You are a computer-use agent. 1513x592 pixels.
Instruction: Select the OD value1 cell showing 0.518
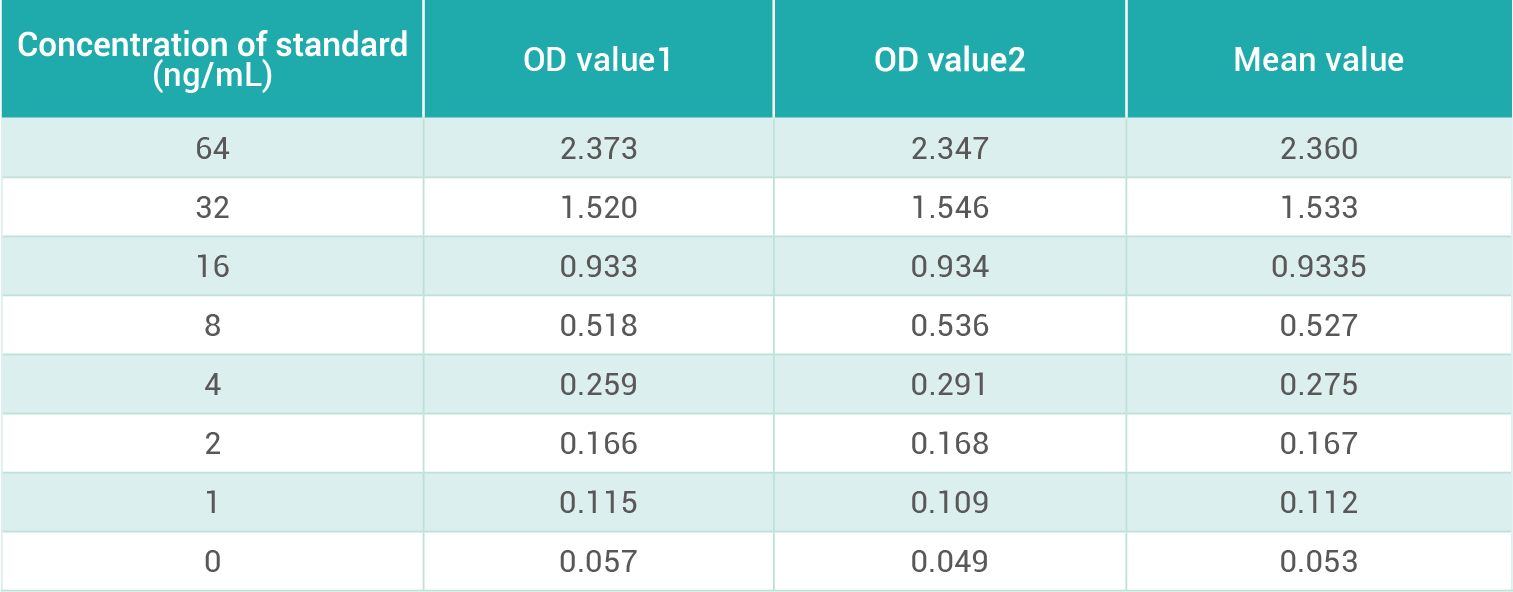[x=598, y=326]
